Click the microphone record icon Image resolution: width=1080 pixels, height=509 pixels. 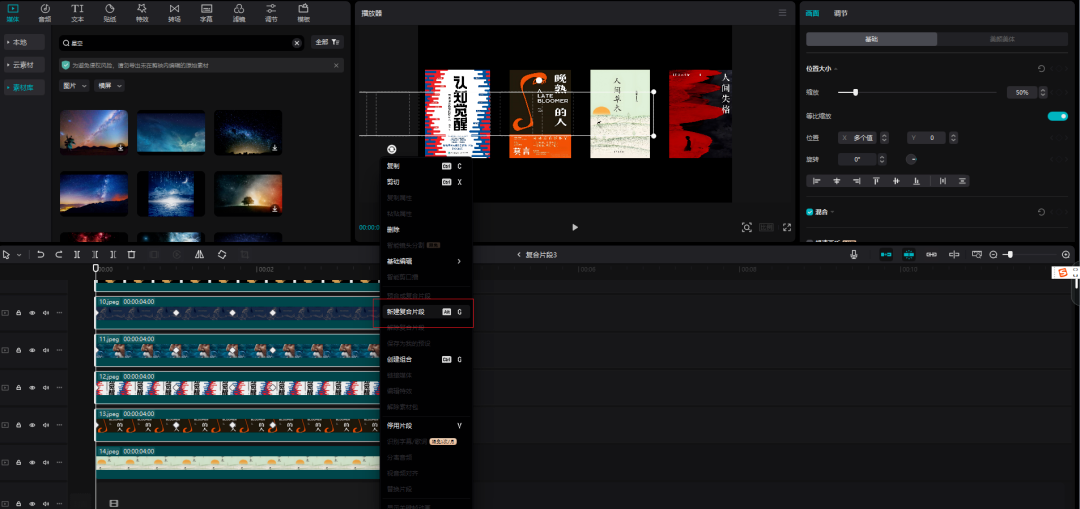click(853, 254)
